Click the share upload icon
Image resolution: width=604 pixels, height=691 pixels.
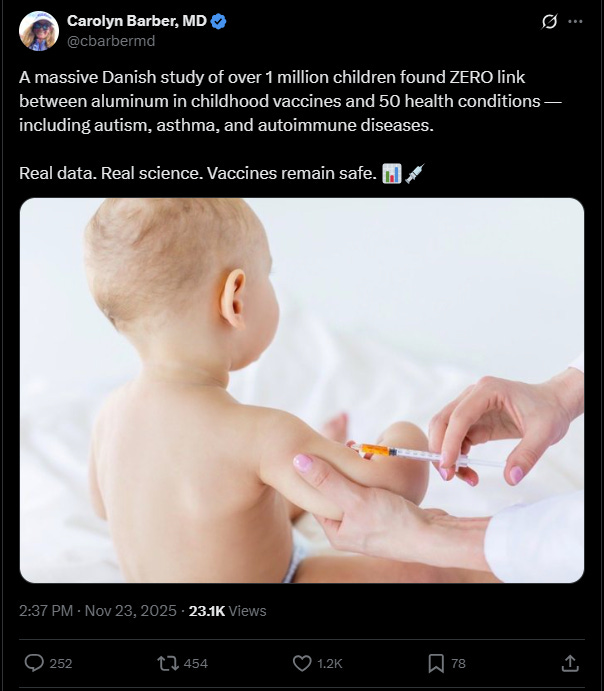click(570, 663)
